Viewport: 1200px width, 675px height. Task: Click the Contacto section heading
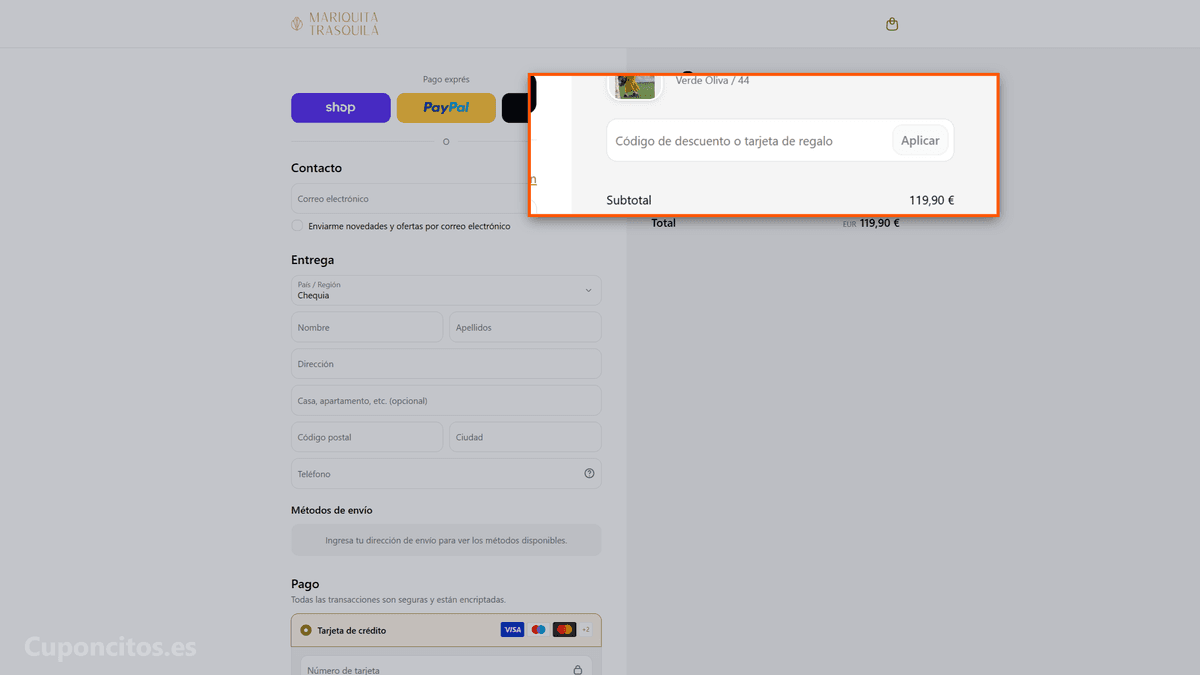tap(316, 168)
